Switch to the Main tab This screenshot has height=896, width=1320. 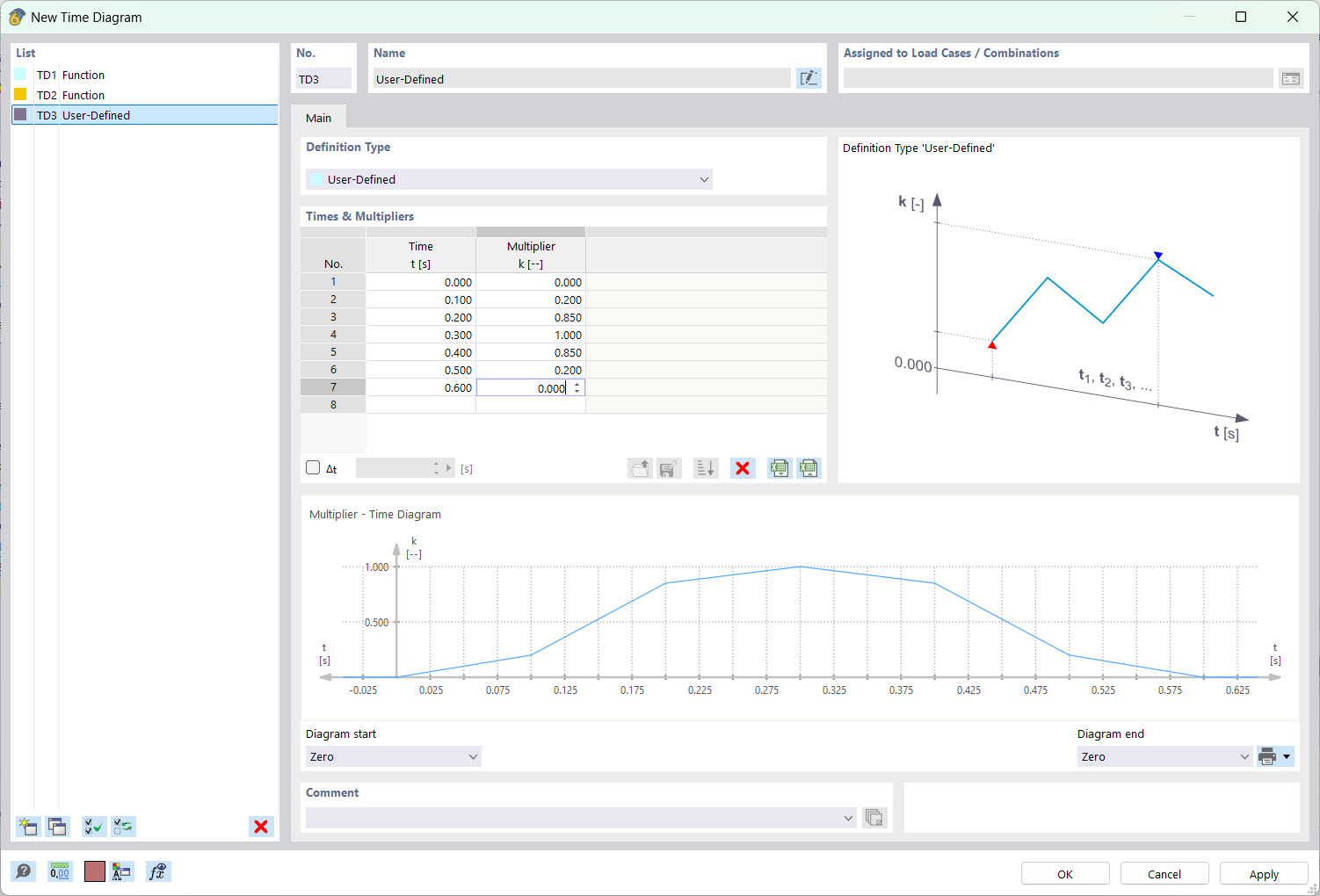point(318,117)
